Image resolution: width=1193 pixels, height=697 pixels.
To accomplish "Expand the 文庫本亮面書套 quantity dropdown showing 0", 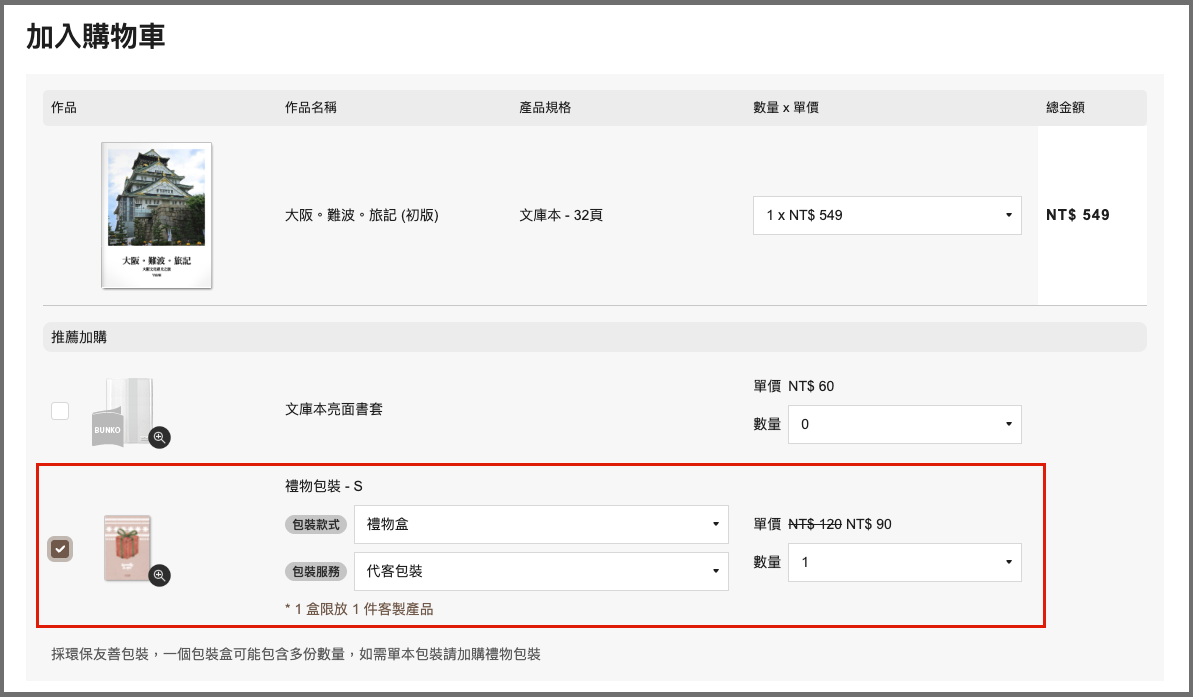I will pyautogui.click(x=904, y=424).
